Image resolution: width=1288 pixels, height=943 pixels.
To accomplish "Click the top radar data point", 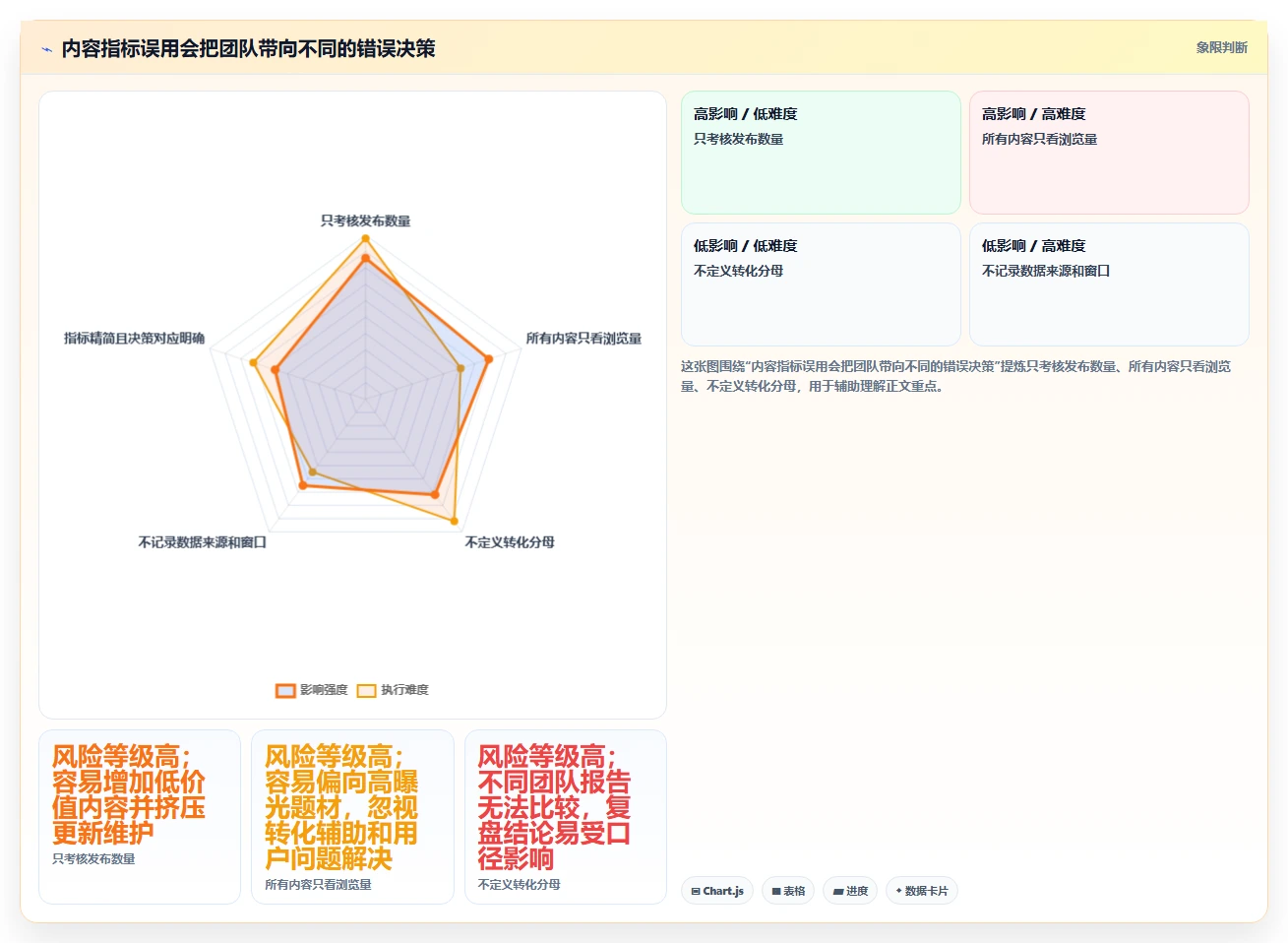I will pyautogui.click(x=365, y=238).
